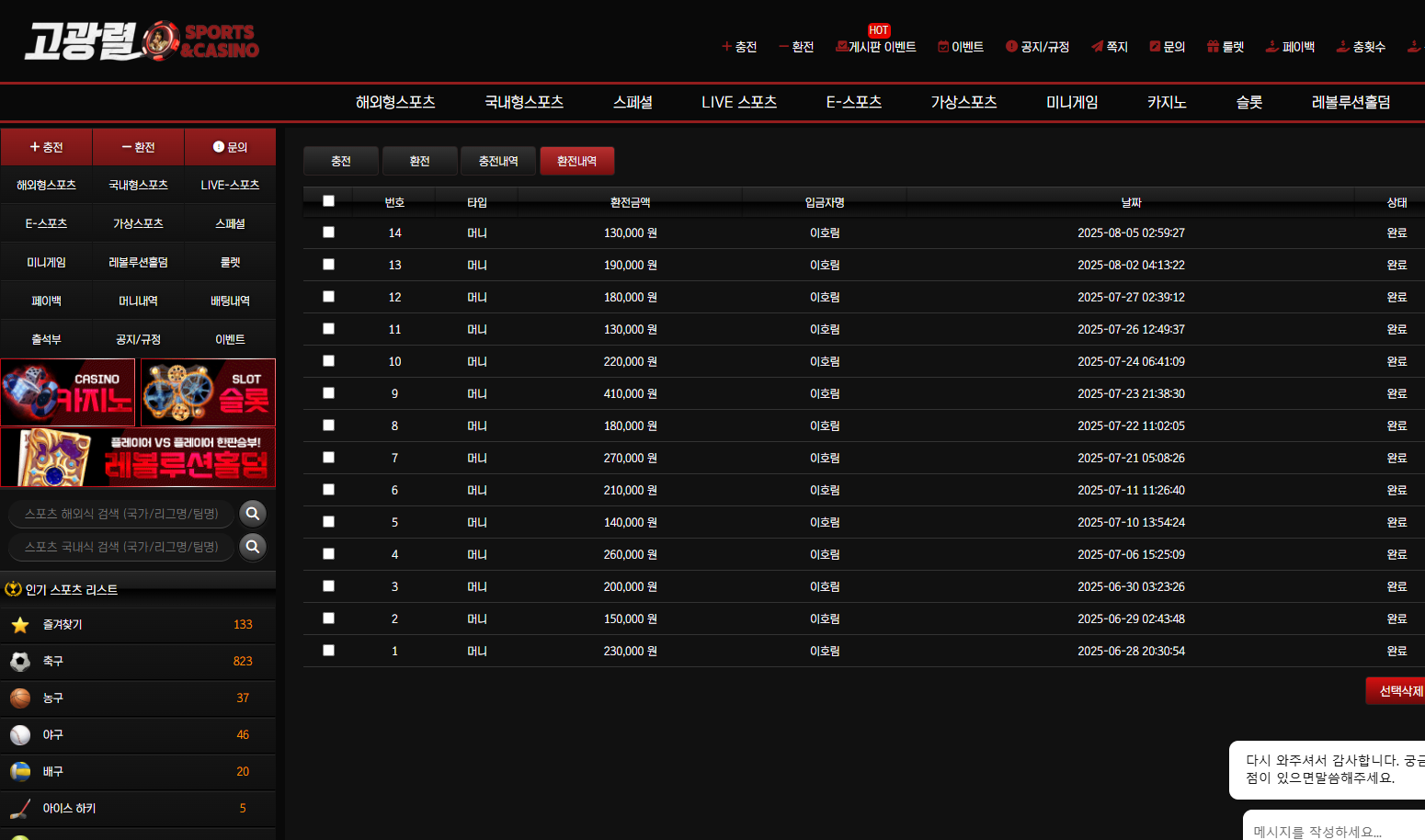Screen dimensions: 1425x840
Task: Select the volleyball 배구 icon
Action: point(20,771)
